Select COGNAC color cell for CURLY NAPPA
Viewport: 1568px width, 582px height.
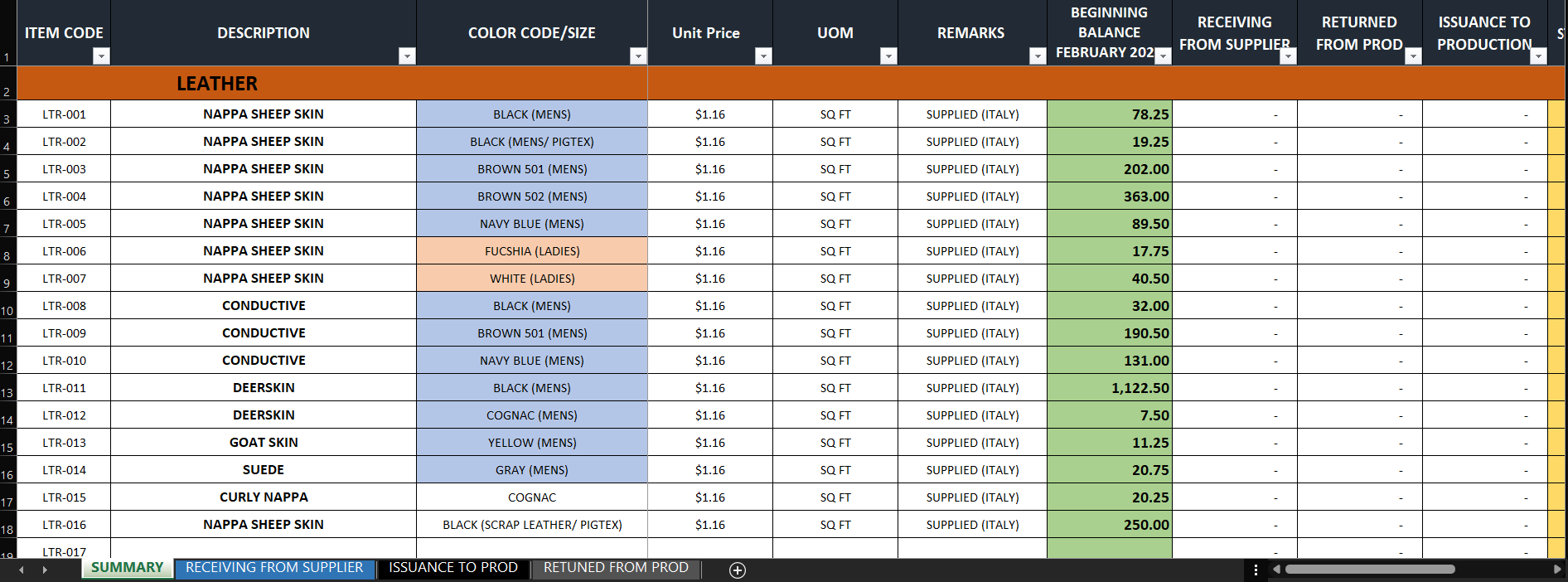point(532,497)
